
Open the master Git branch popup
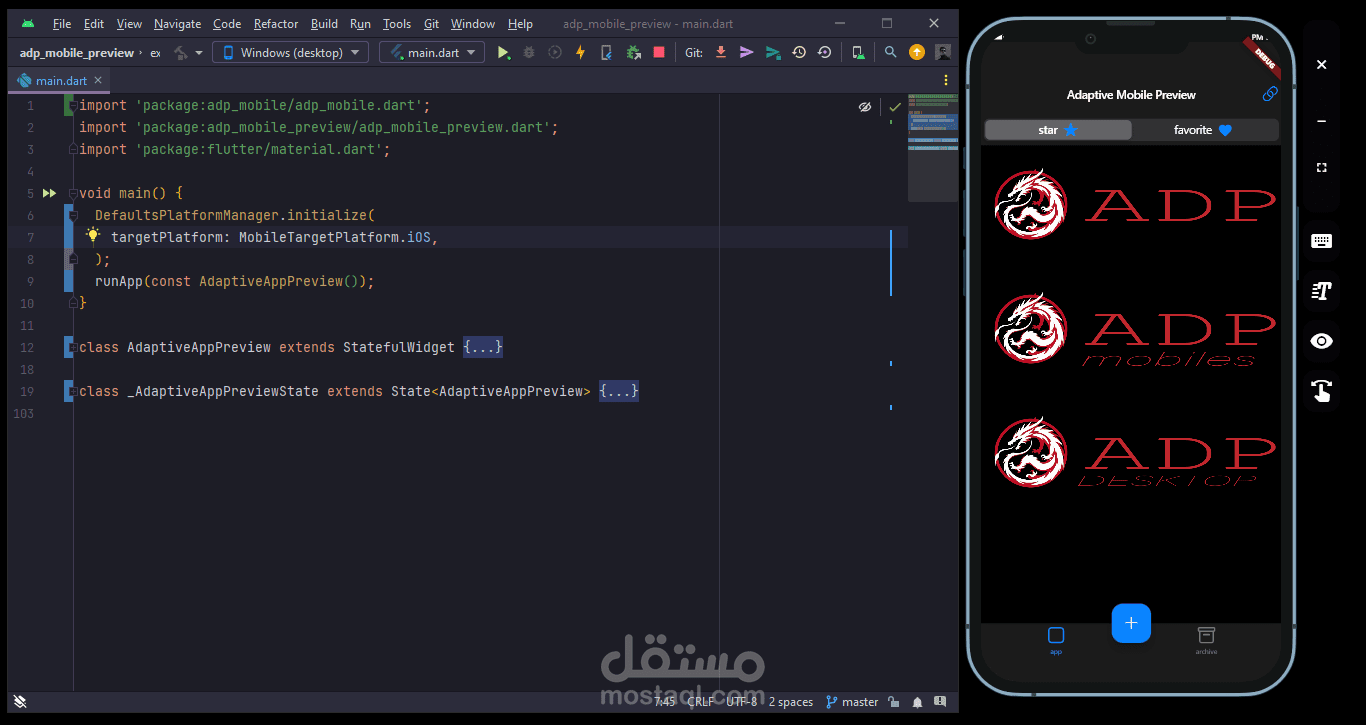852,702
